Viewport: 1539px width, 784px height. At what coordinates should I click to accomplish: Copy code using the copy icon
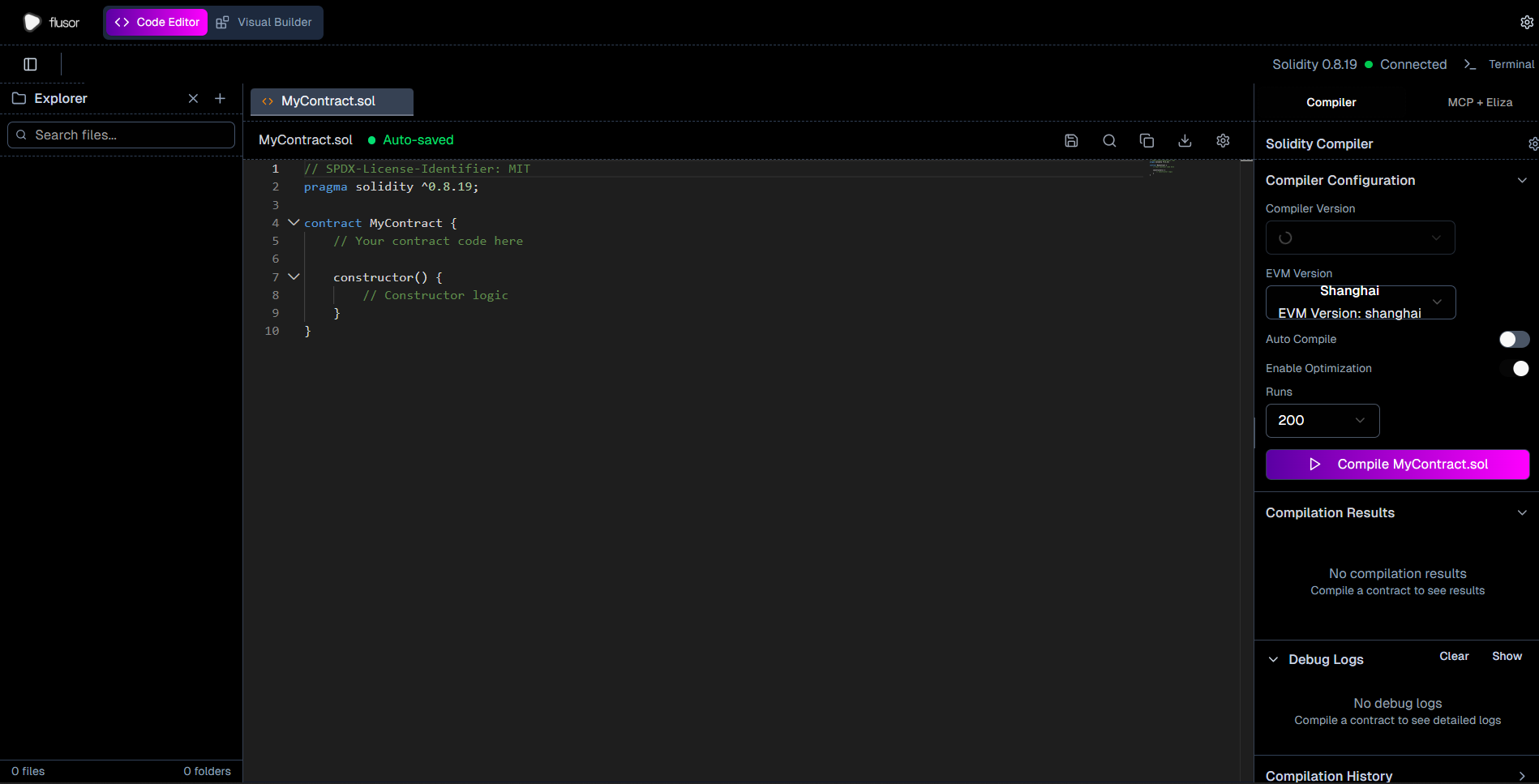point(1147,140)
